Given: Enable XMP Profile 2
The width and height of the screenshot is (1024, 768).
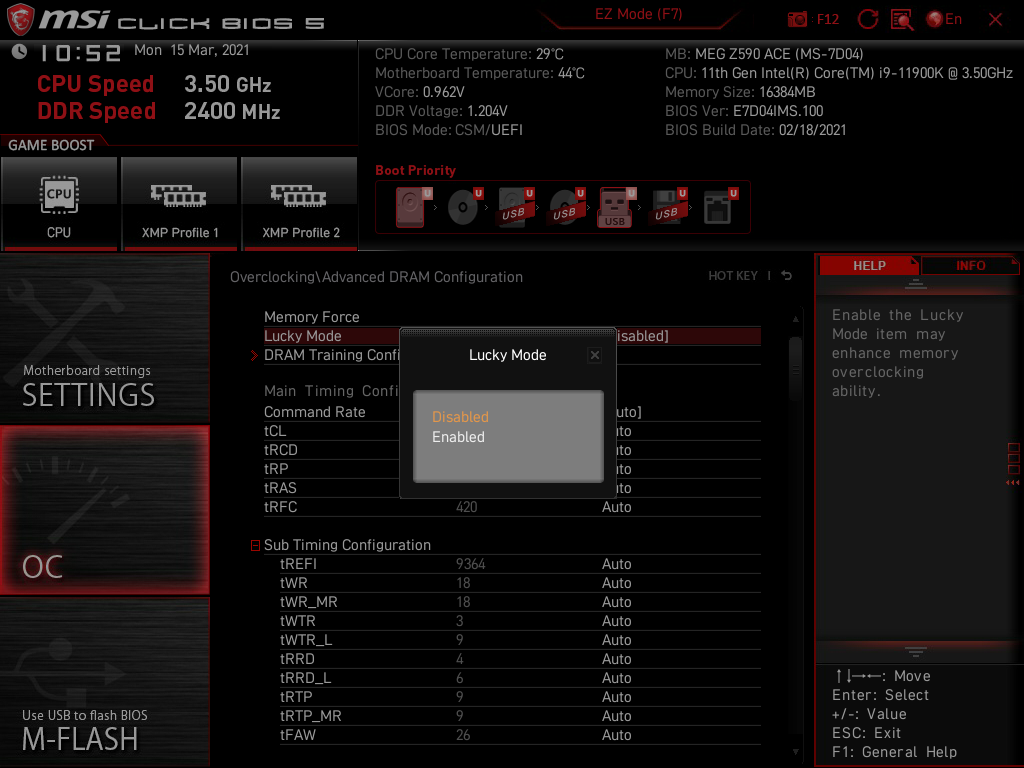Looking at the screenshot, I should 300,204.
